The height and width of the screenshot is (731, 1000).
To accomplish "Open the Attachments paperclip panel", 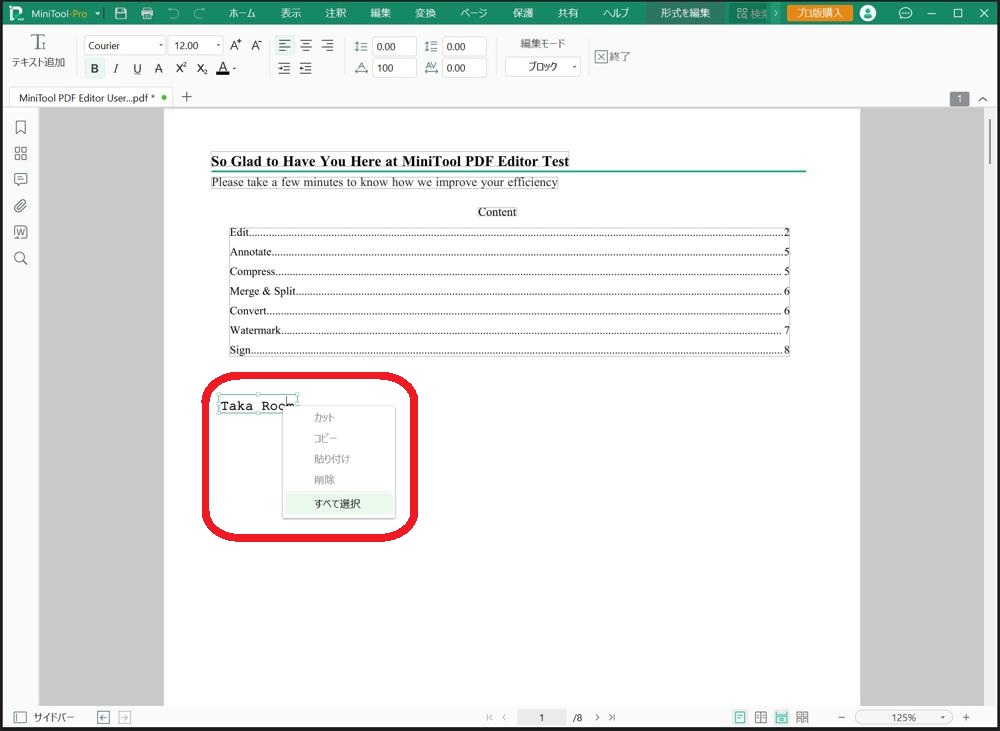I will tap(20, 206).
